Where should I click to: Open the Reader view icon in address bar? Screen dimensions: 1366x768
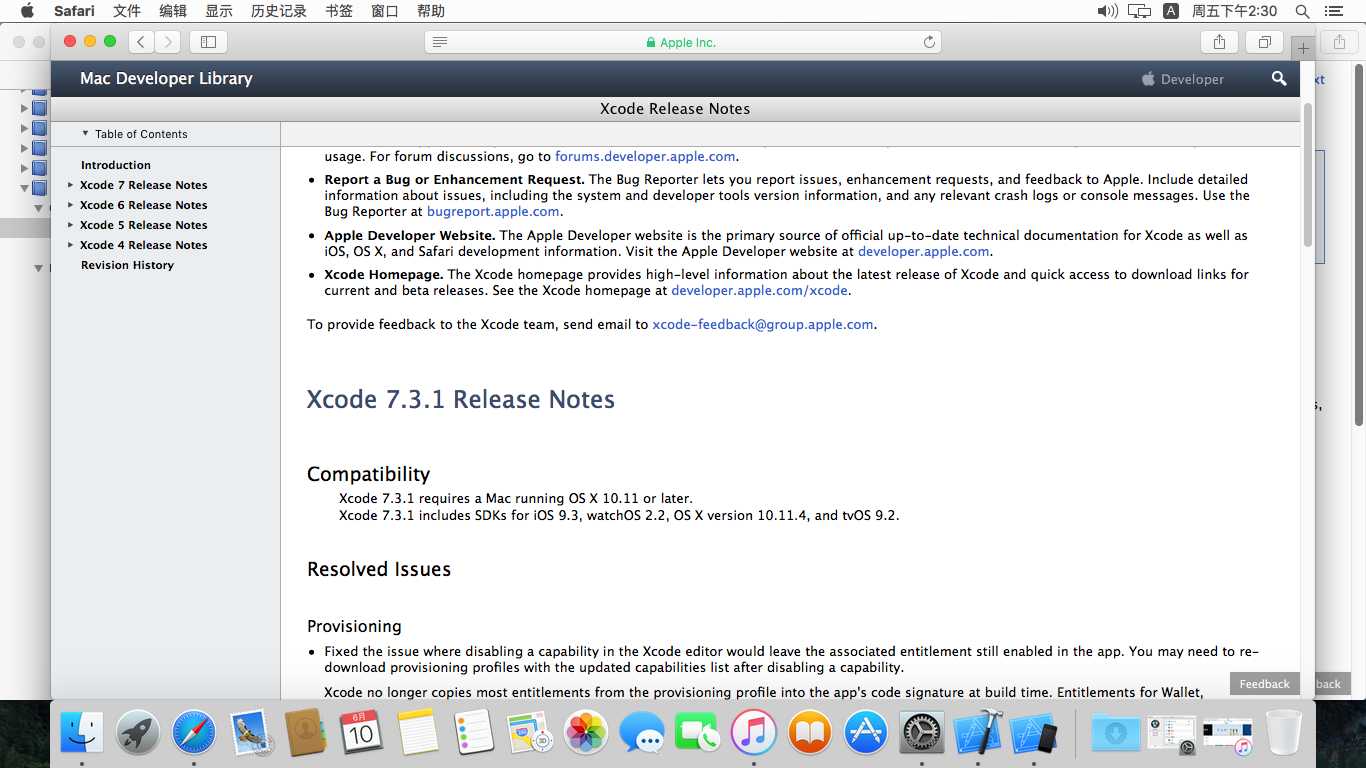(x=440, y=42)
